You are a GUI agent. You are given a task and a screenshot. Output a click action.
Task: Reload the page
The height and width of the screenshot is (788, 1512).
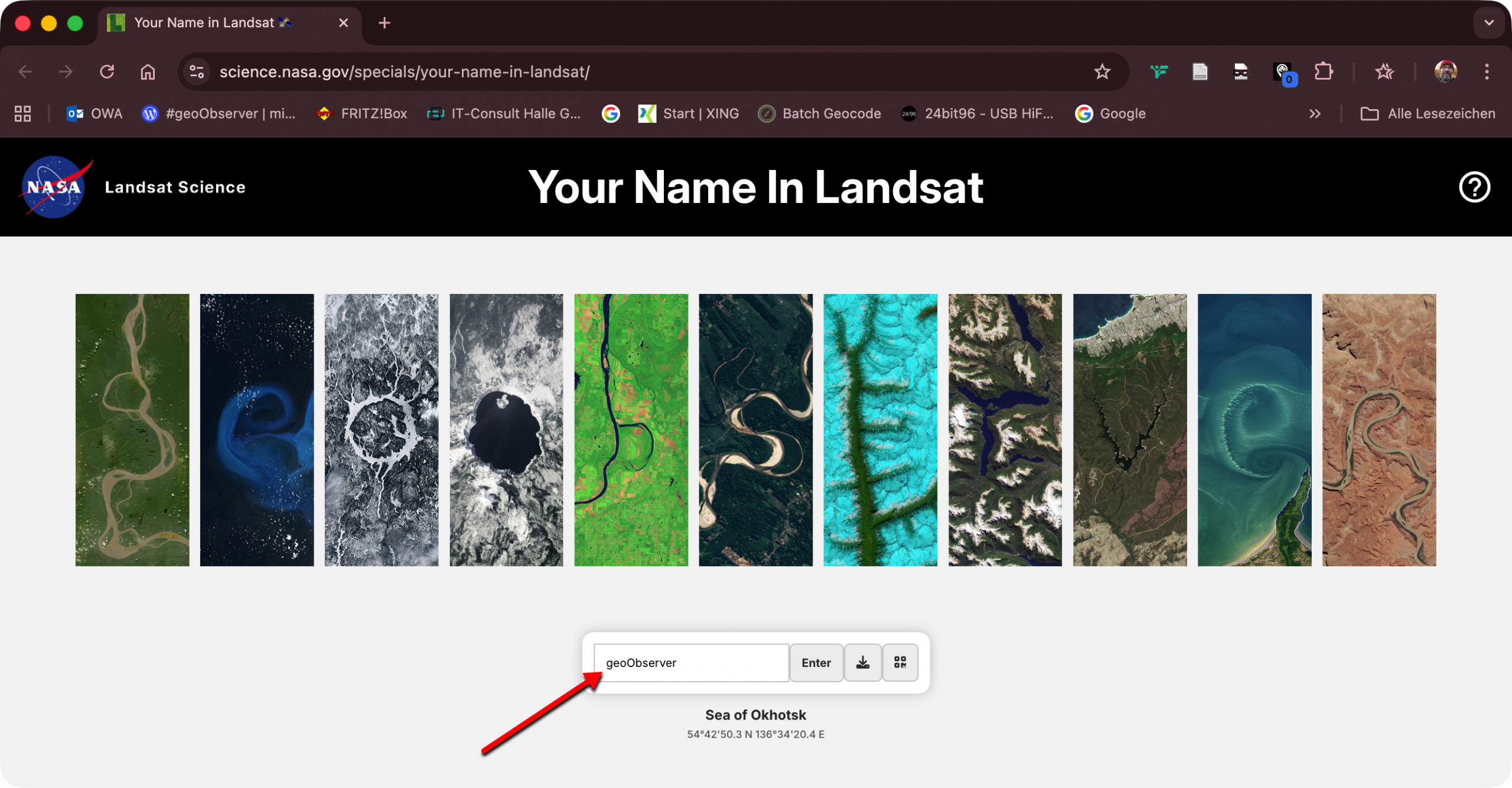(107, 72)
